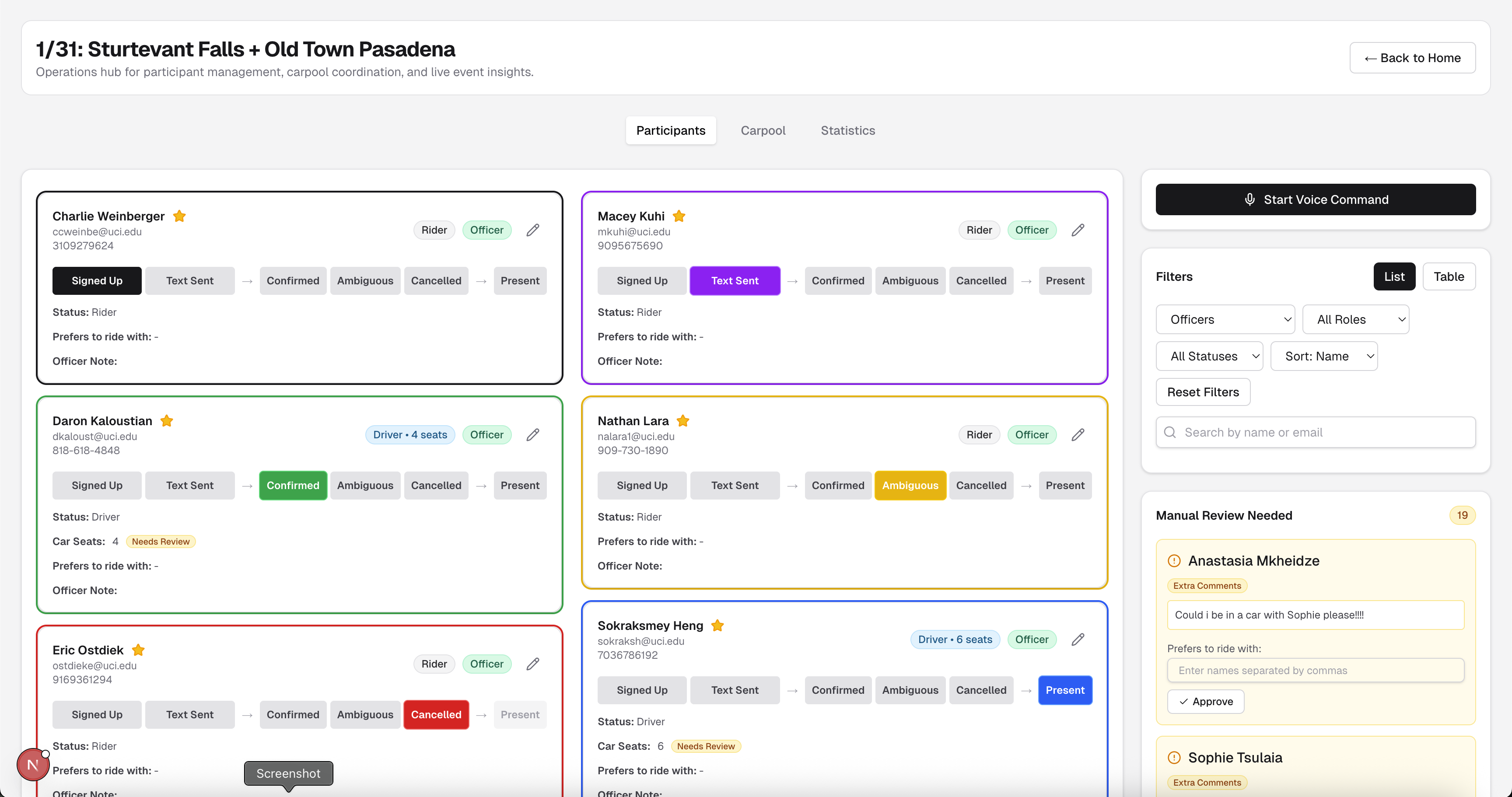
Task: Click the pencil edit icon for Macey Kuhi
Action: click(x=1078, y=230)
